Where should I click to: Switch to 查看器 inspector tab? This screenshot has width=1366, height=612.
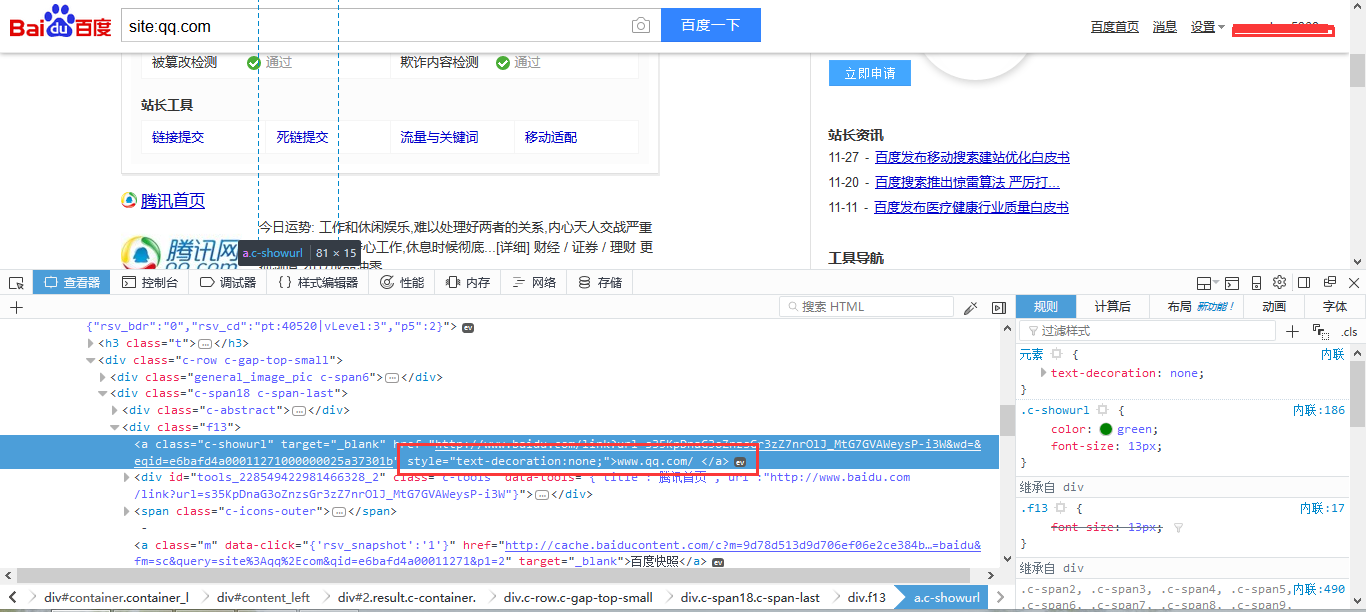[71, 283]
